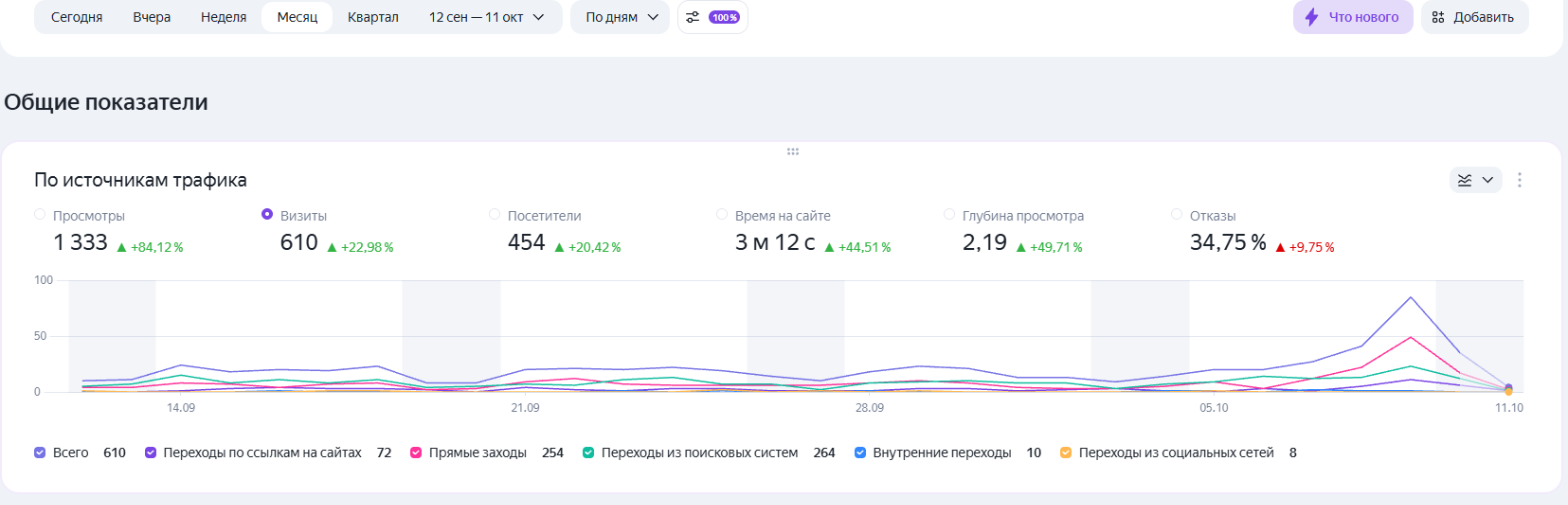The width and height of the screenshot is (1568, 505).
Task: Click the Общие показатели section heading
Action: (106, 102)
